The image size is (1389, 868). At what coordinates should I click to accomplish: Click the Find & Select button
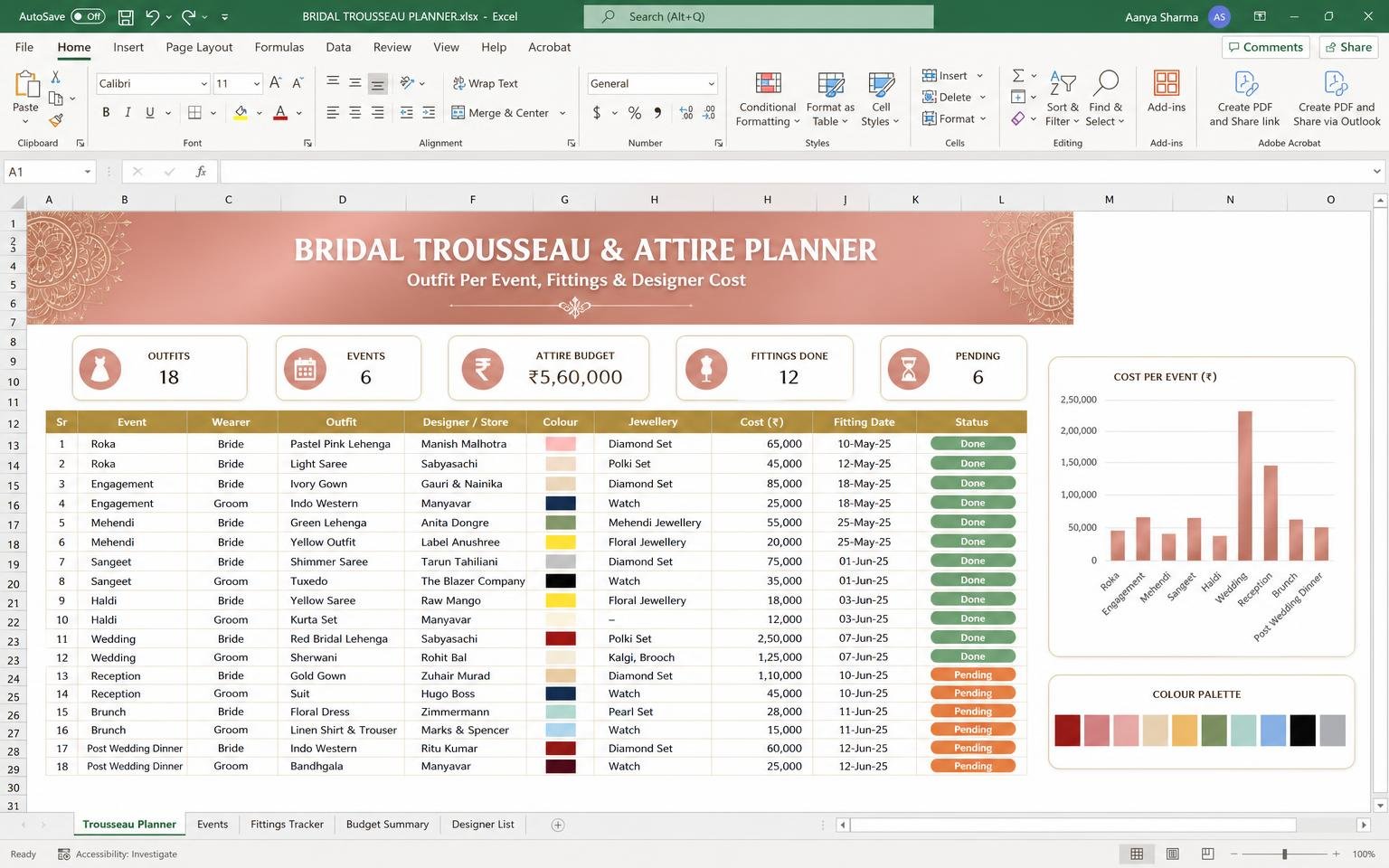1105,99
